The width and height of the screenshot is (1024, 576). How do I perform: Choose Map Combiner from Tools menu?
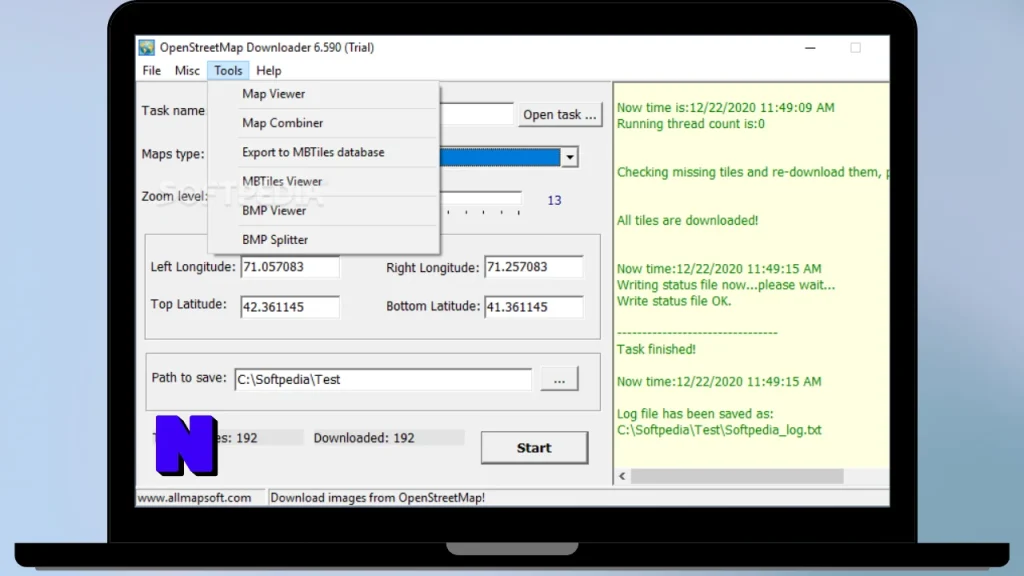323,123
